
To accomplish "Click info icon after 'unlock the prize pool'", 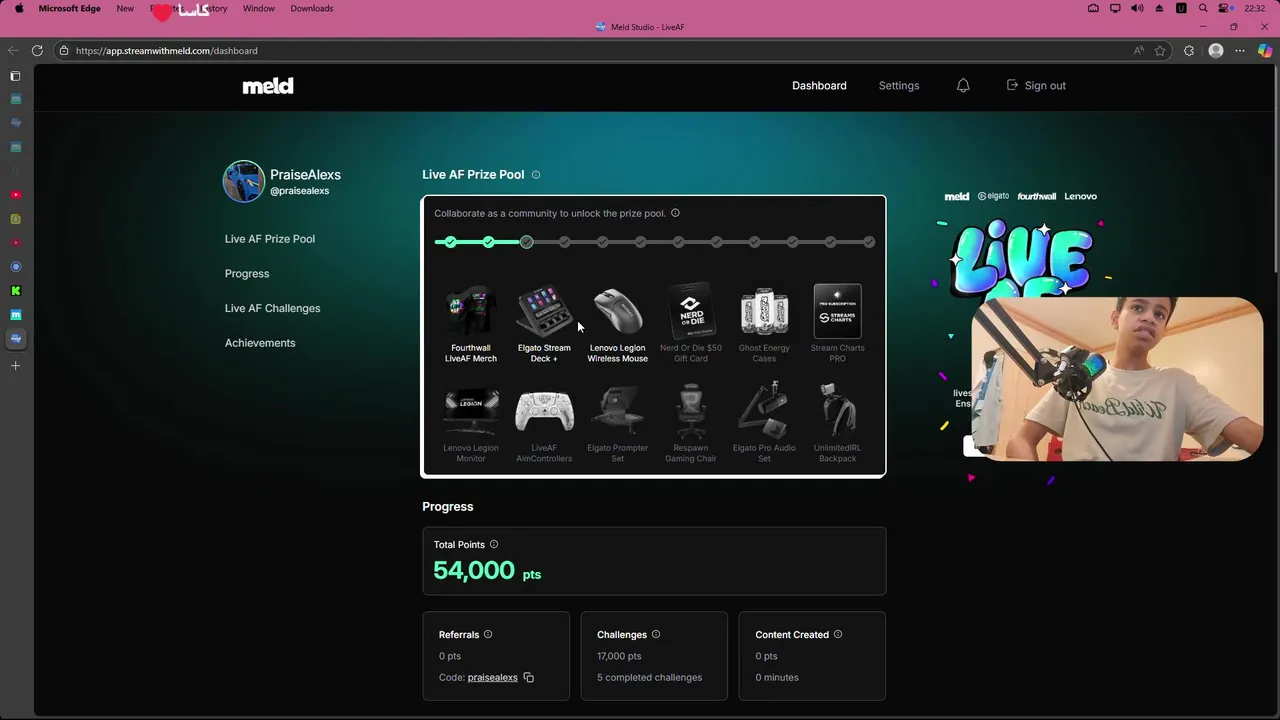I will 675,213.
